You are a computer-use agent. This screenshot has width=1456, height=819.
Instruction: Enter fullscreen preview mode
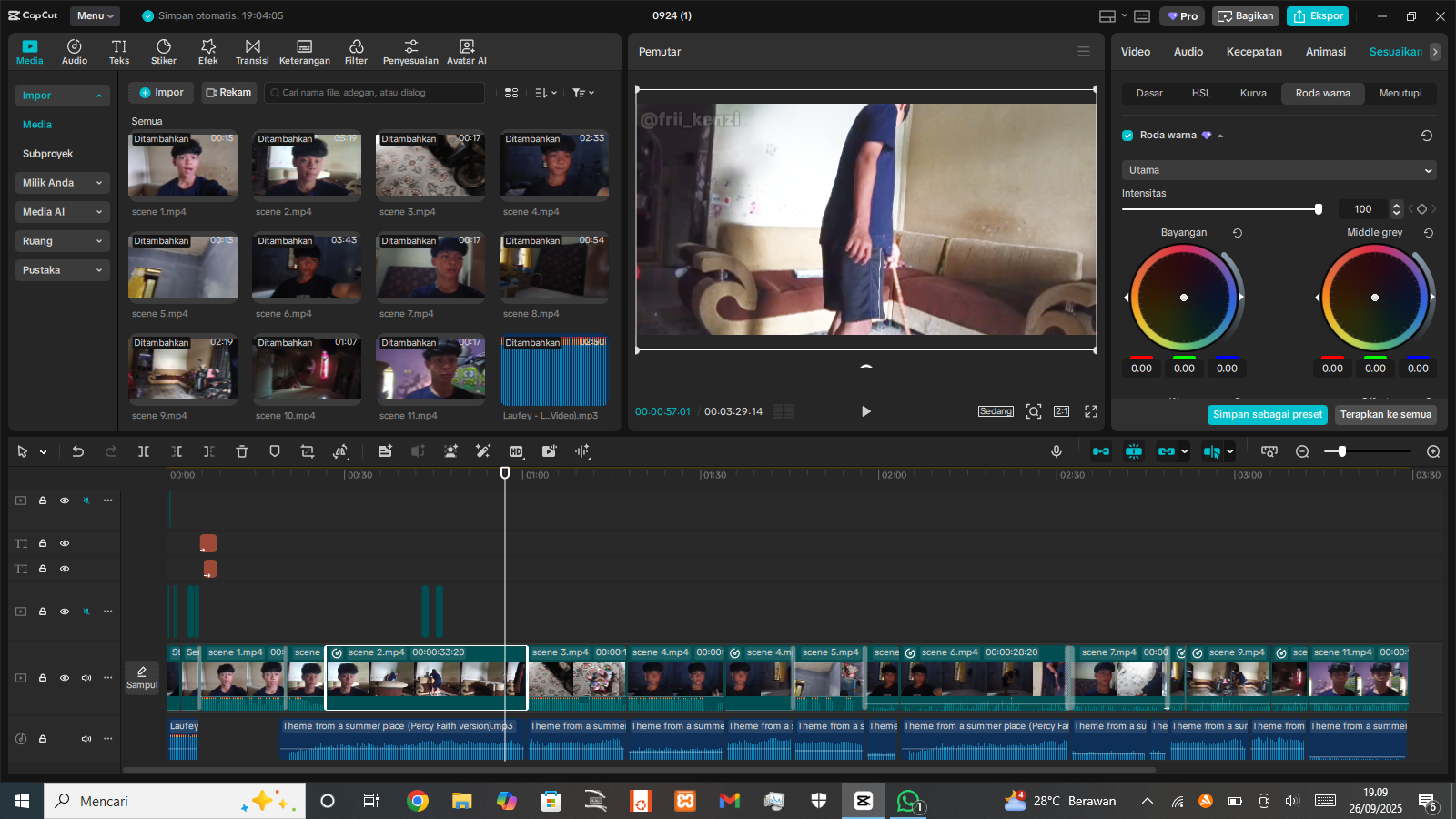[1091, 411]
